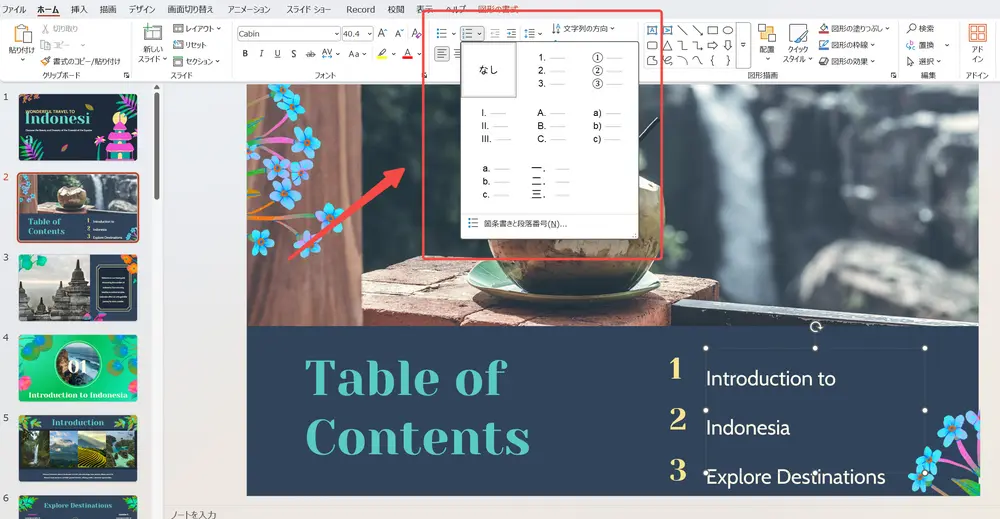
Task: Click the line spacing icon
Action: click(529, 33)
